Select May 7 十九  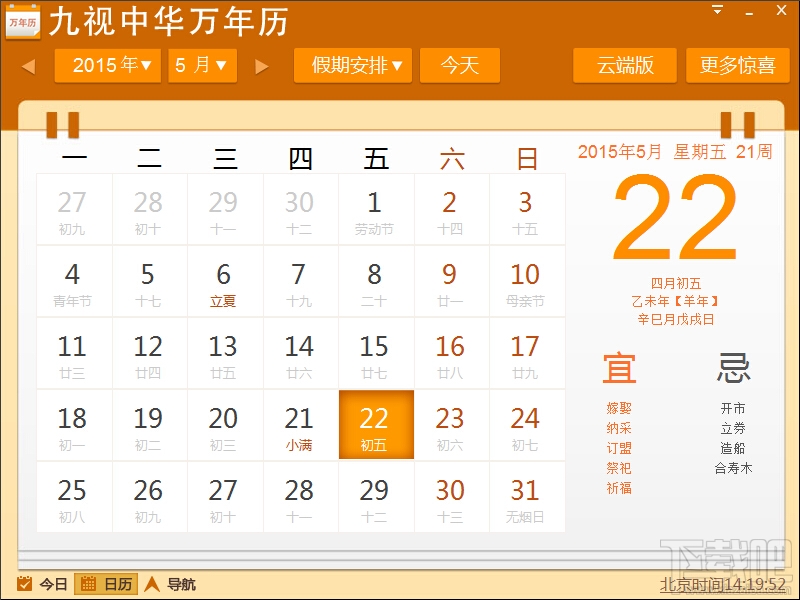(x=301, y=282)
